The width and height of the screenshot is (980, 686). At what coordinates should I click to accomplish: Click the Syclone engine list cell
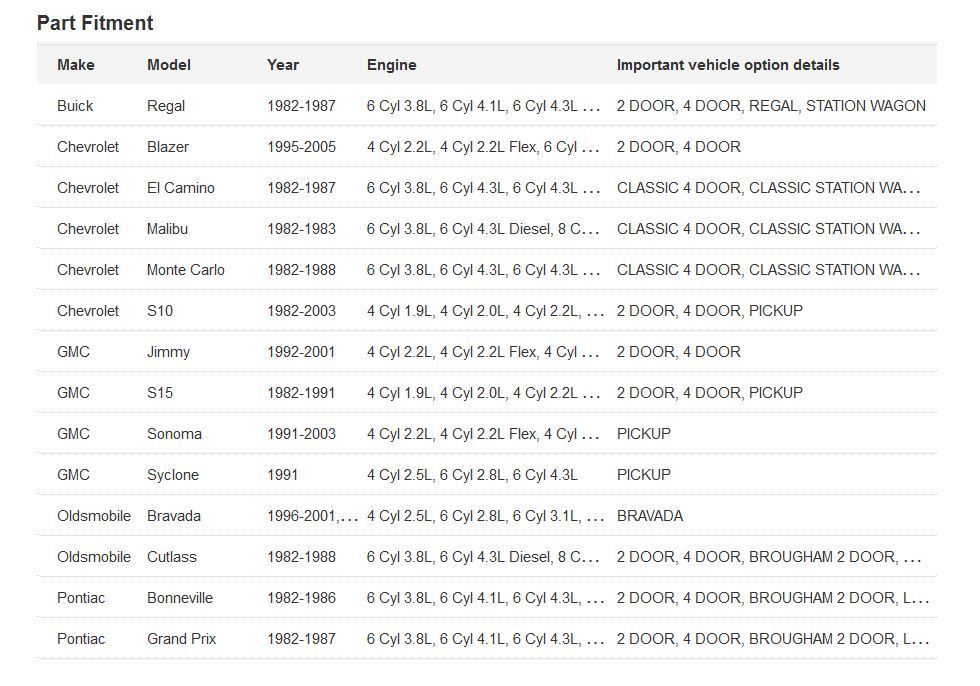pos(472,475)
